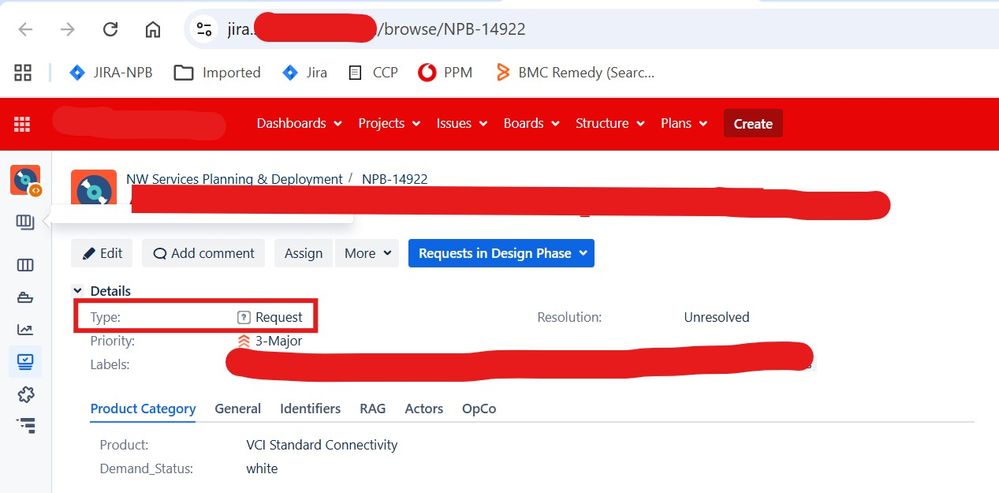
Task: Switch to the OpCo tab
Action: coord(479,409)
